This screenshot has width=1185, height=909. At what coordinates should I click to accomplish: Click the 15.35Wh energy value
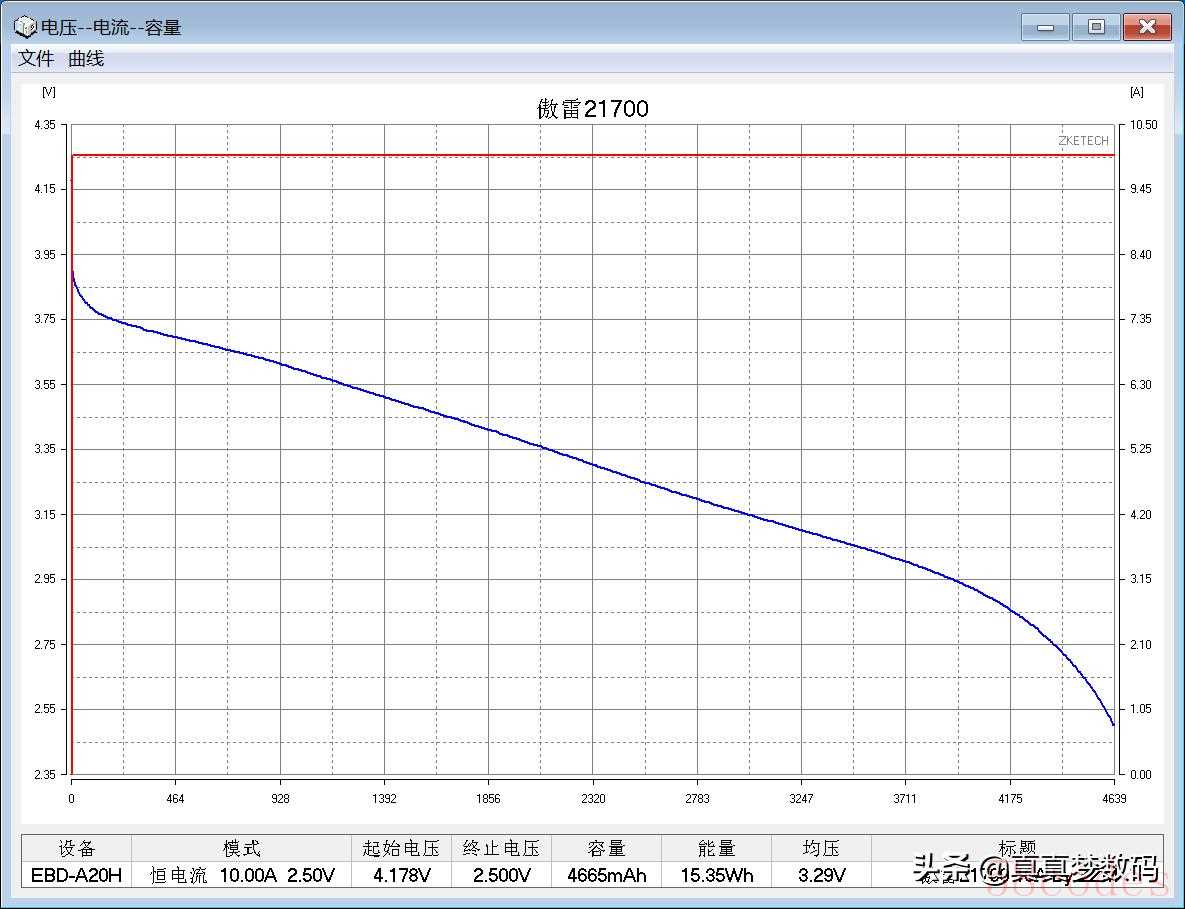[x=716, y=875]
